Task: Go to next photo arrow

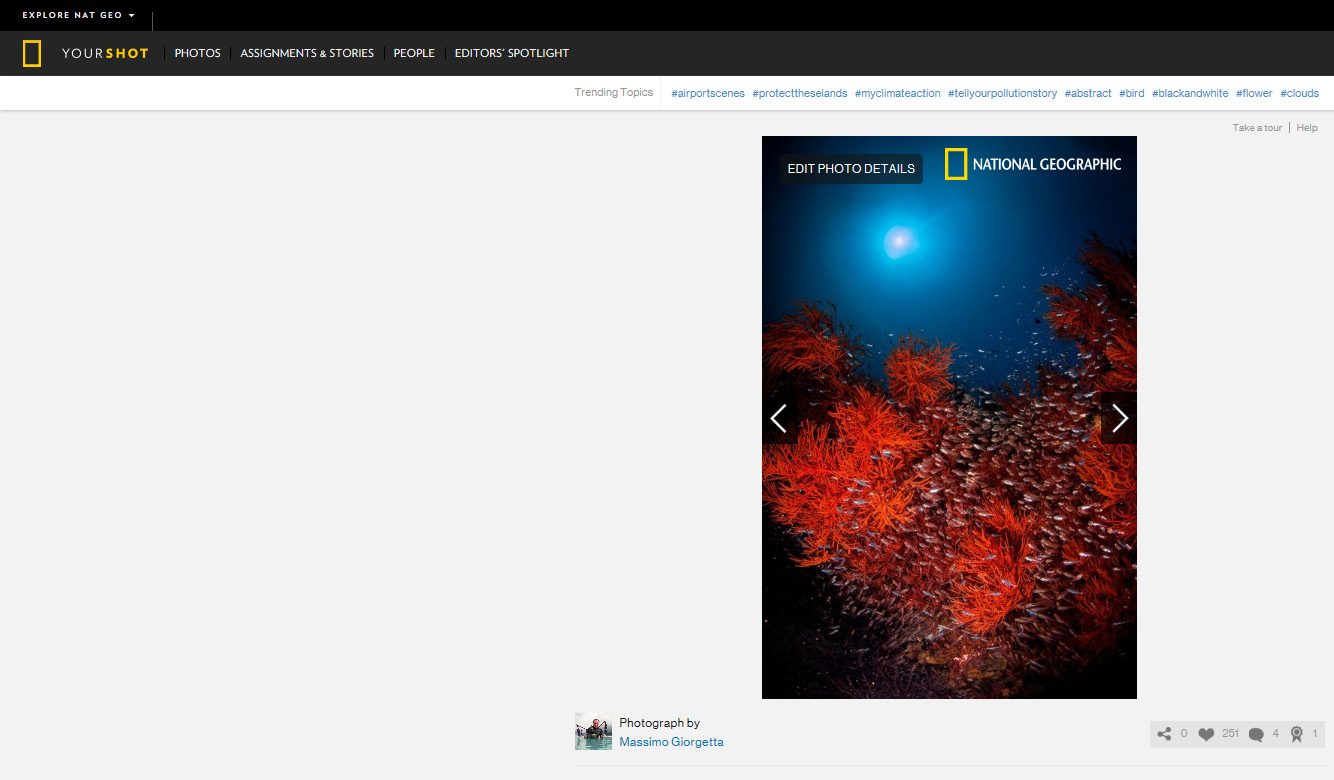Action: coord(1119,418)
